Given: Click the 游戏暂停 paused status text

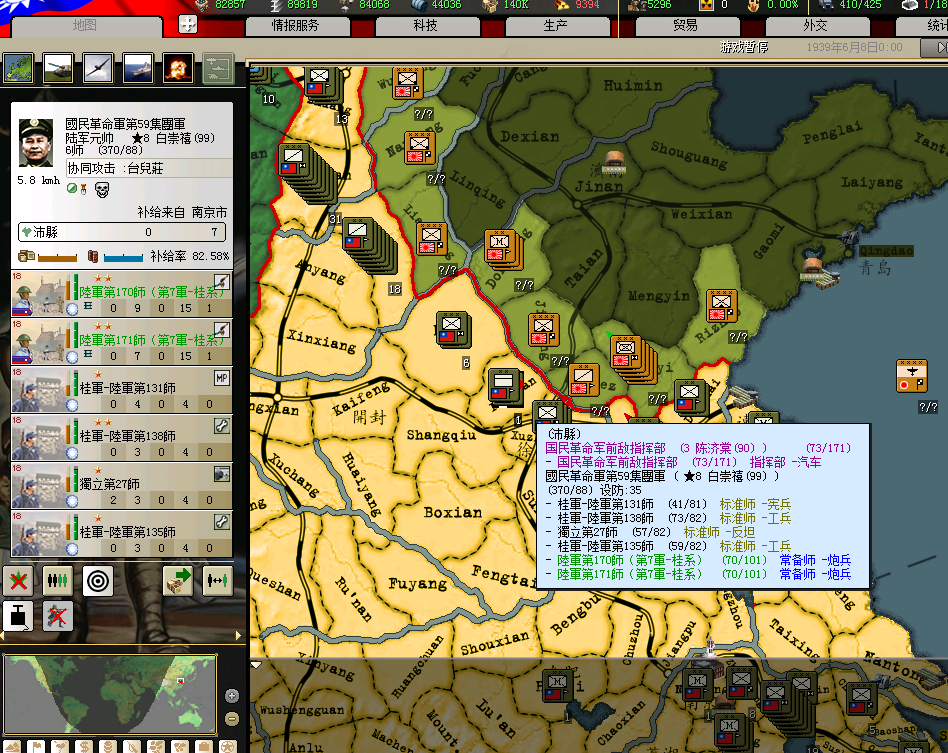Looking at the screenshot, I should pyautogui.click(x=744, y=47).
